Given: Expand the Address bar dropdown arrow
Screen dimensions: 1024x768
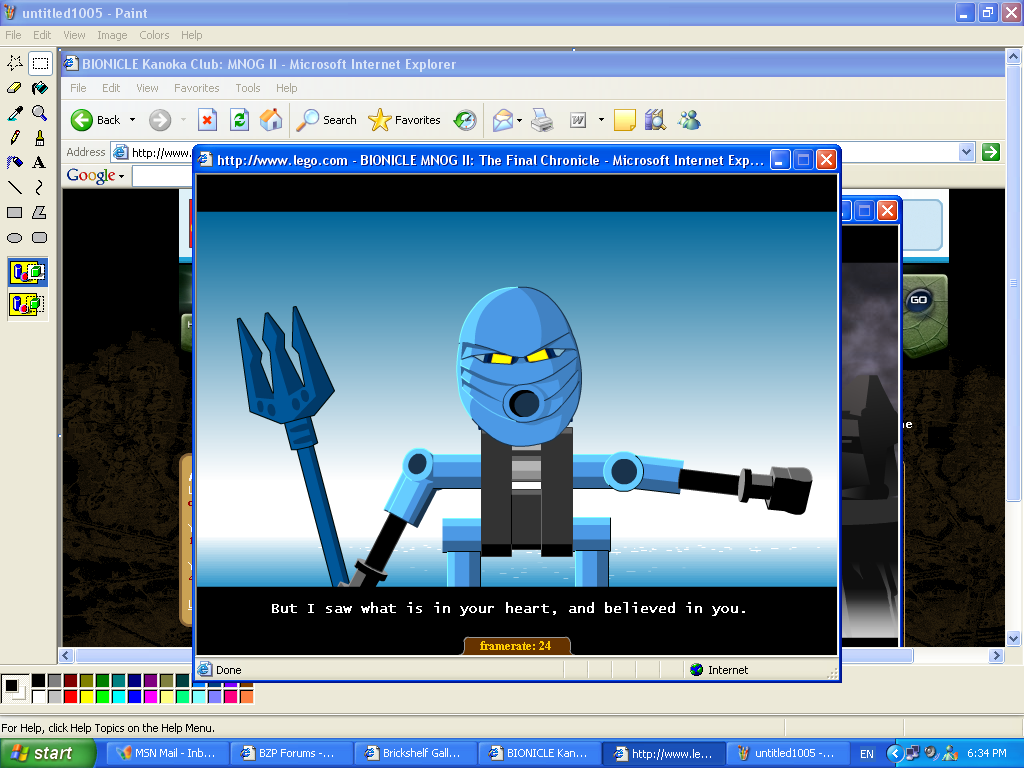Looking at the screenshot, I should click(x=967, y=152).
